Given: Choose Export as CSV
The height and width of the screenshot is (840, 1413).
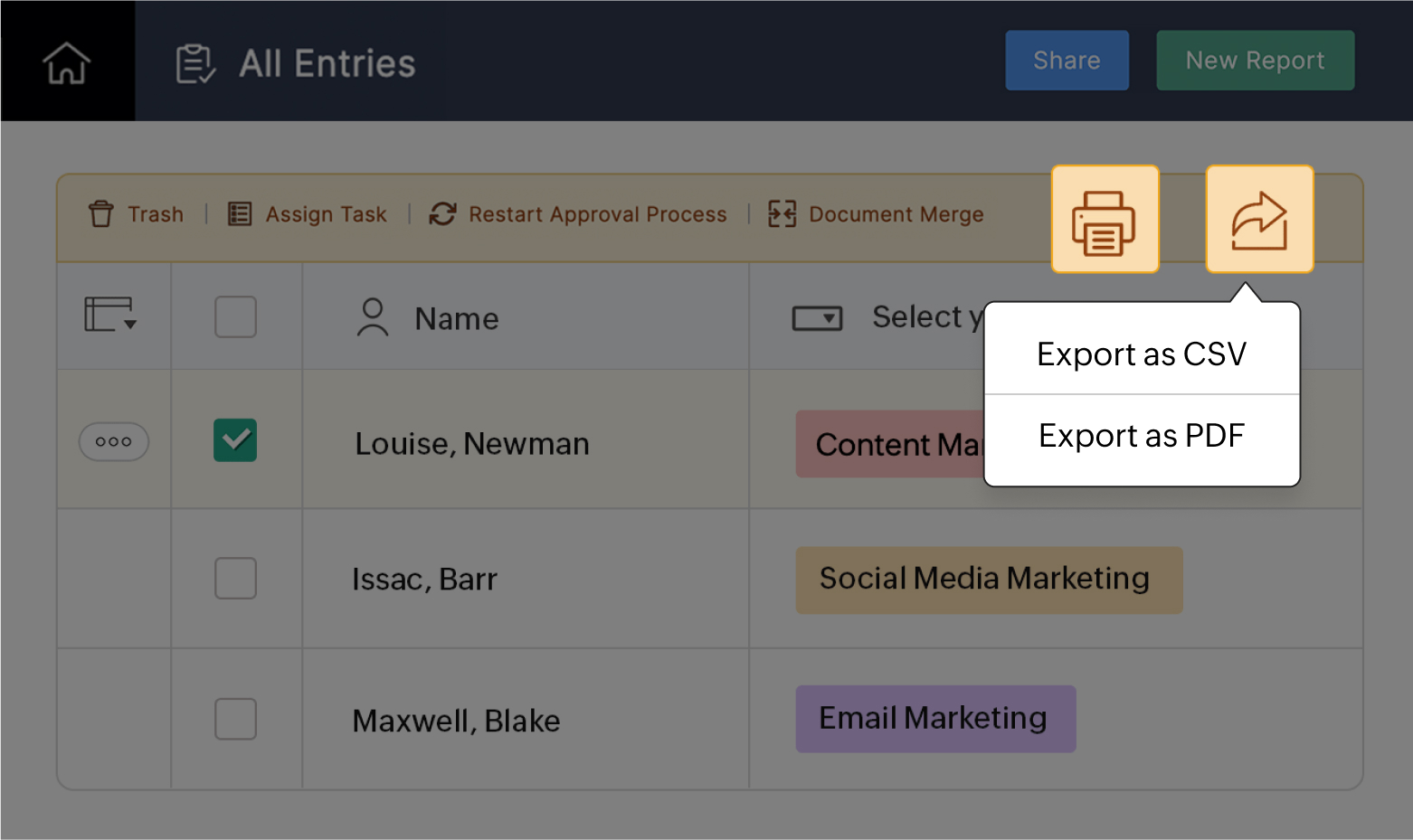Looking at the screenshot, I should (x=1142, y=354).
